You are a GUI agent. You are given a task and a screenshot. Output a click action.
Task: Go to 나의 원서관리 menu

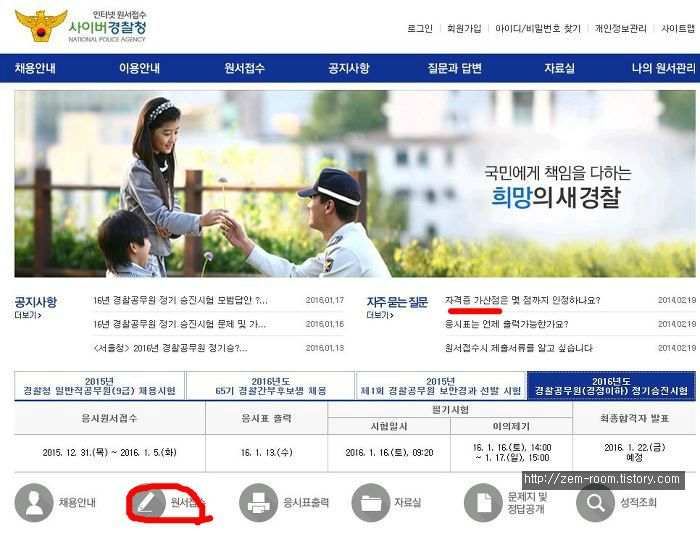pos(663,68)
